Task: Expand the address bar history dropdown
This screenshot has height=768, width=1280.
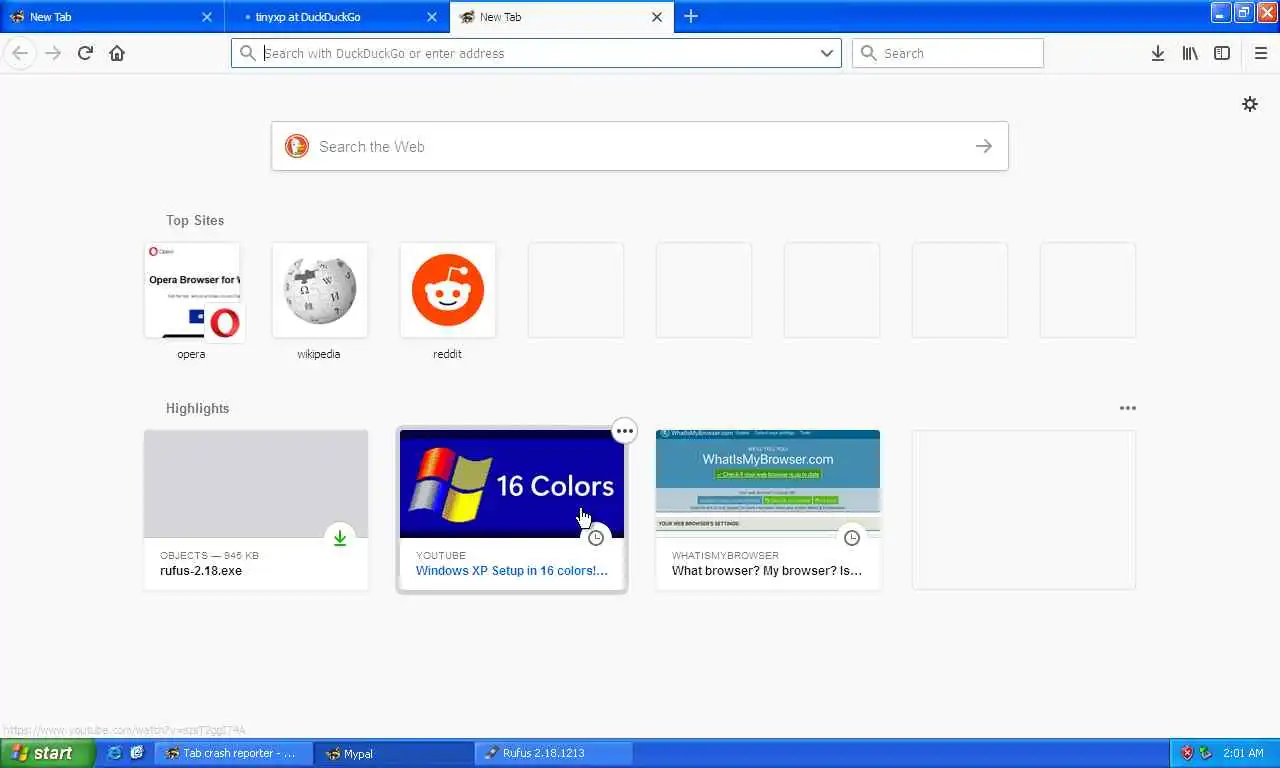Action: (x=827, y=53)
